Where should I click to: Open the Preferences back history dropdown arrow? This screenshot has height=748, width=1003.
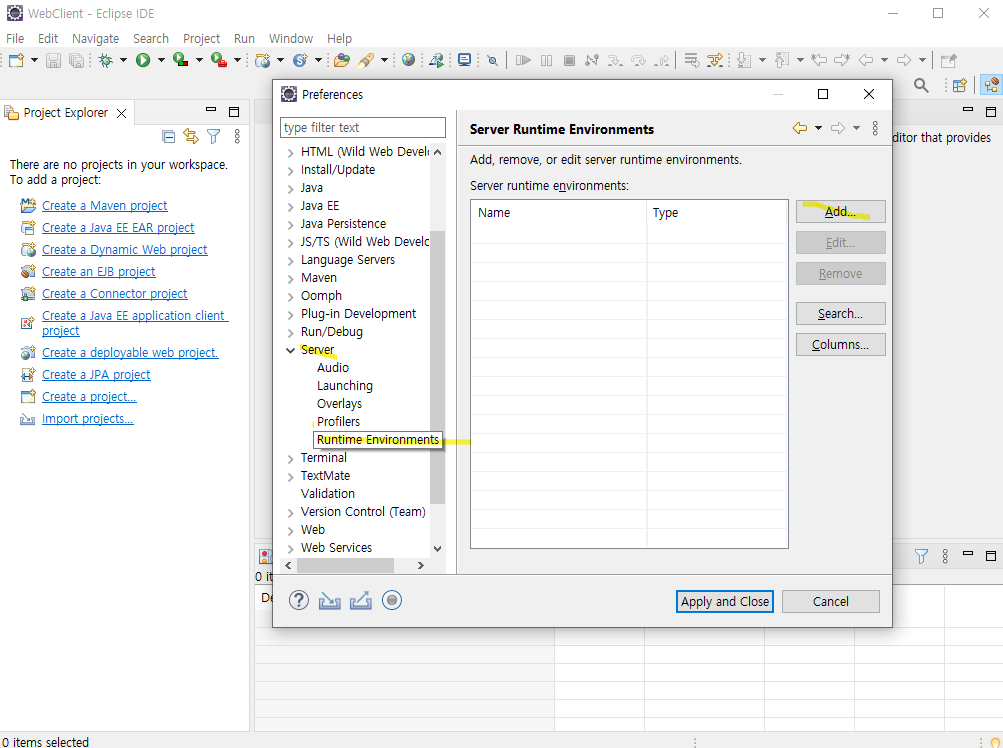tap(818, 128)
